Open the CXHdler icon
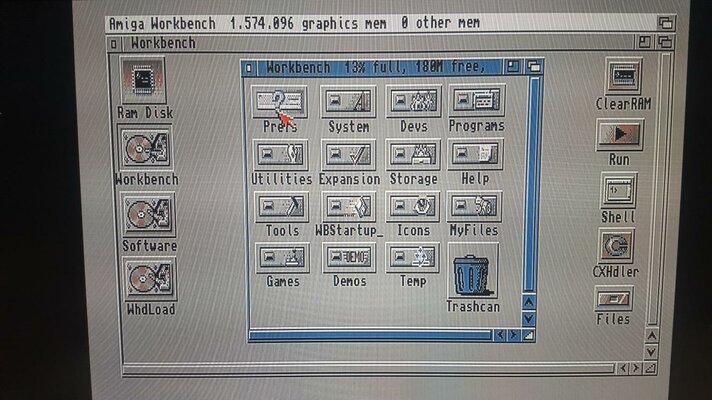This screenshot has width=712, height=400. click(616, 245)
